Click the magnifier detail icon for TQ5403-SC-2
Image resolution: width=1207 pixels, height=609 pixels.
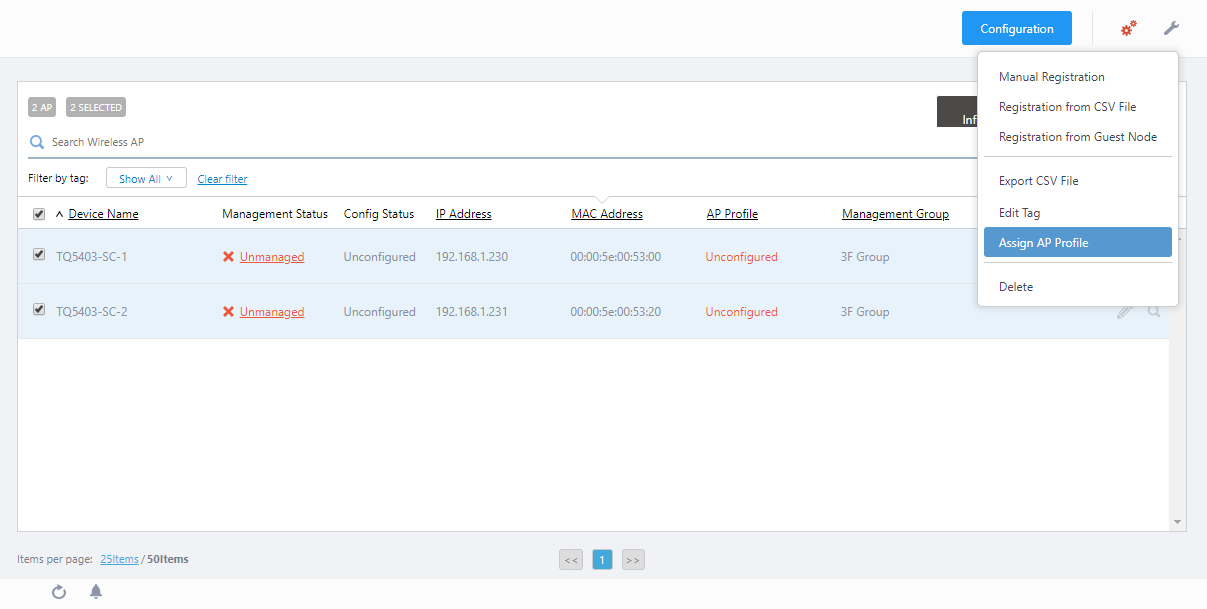click(x=1154, y=312)
